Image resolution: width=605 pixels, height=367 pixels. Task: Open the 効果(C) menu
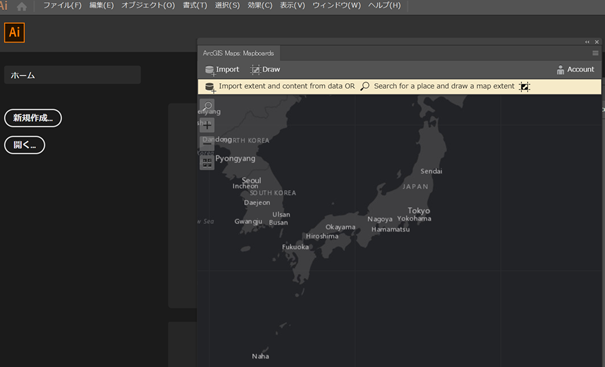[x=260, y=5]
